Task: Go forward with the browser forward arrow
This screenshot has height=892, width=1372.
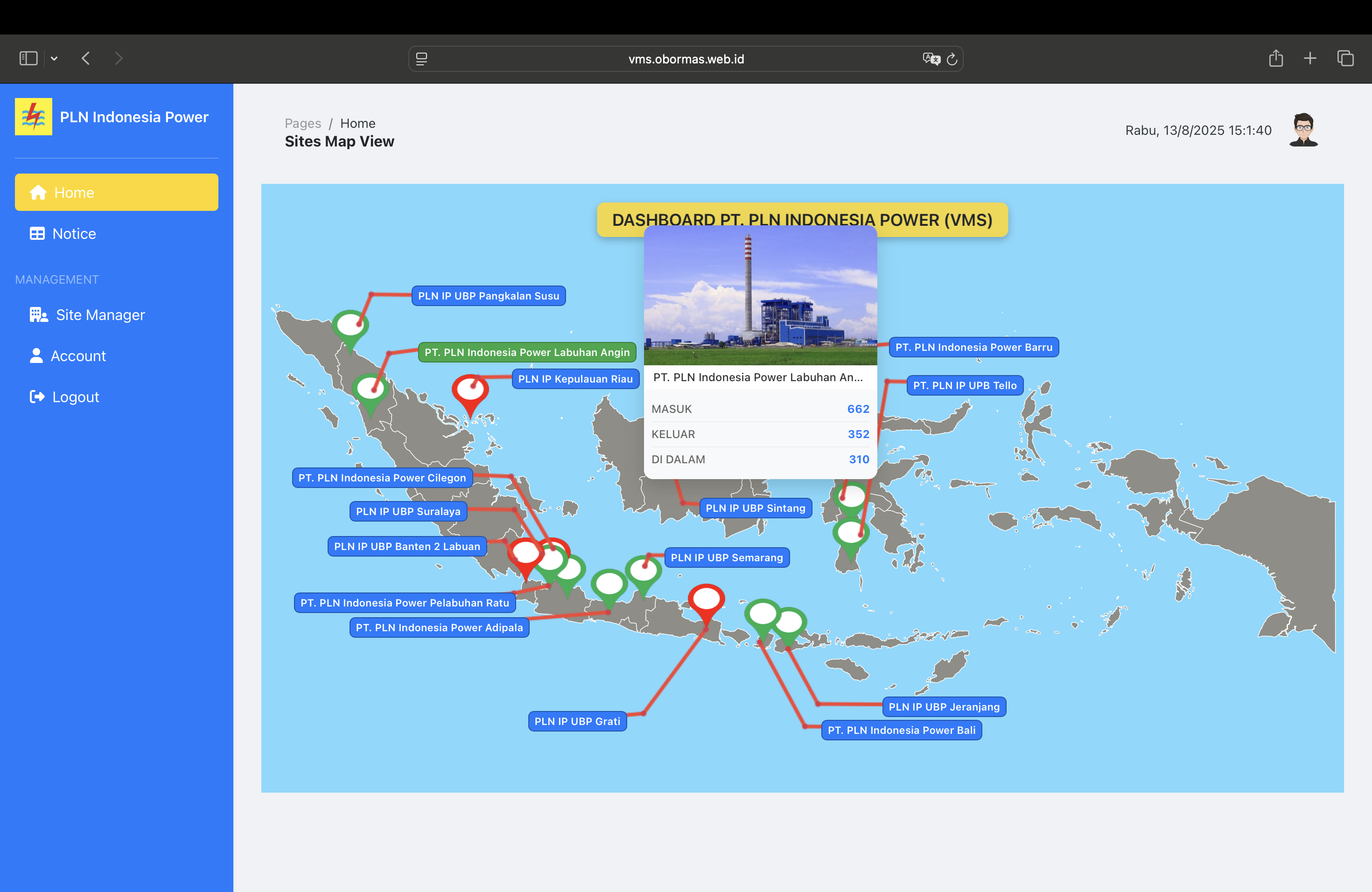Action: click(119, 58)
